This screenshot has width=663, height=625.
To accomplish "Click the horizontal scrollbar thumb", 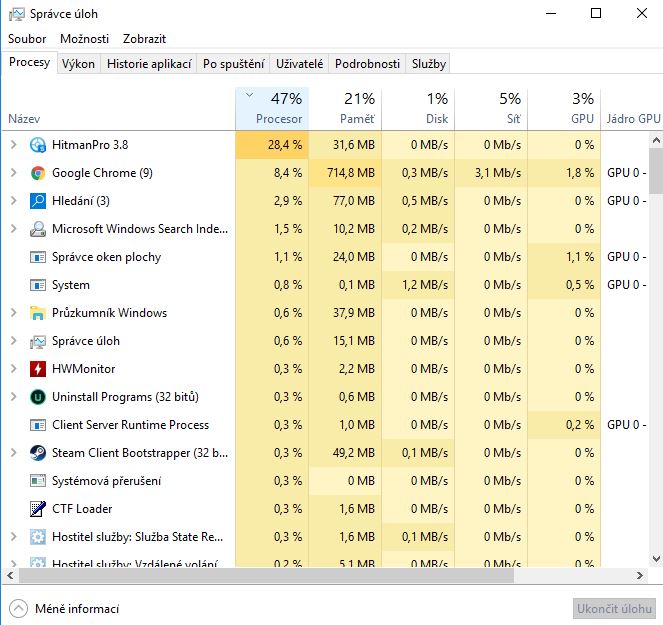I will 266,576.
